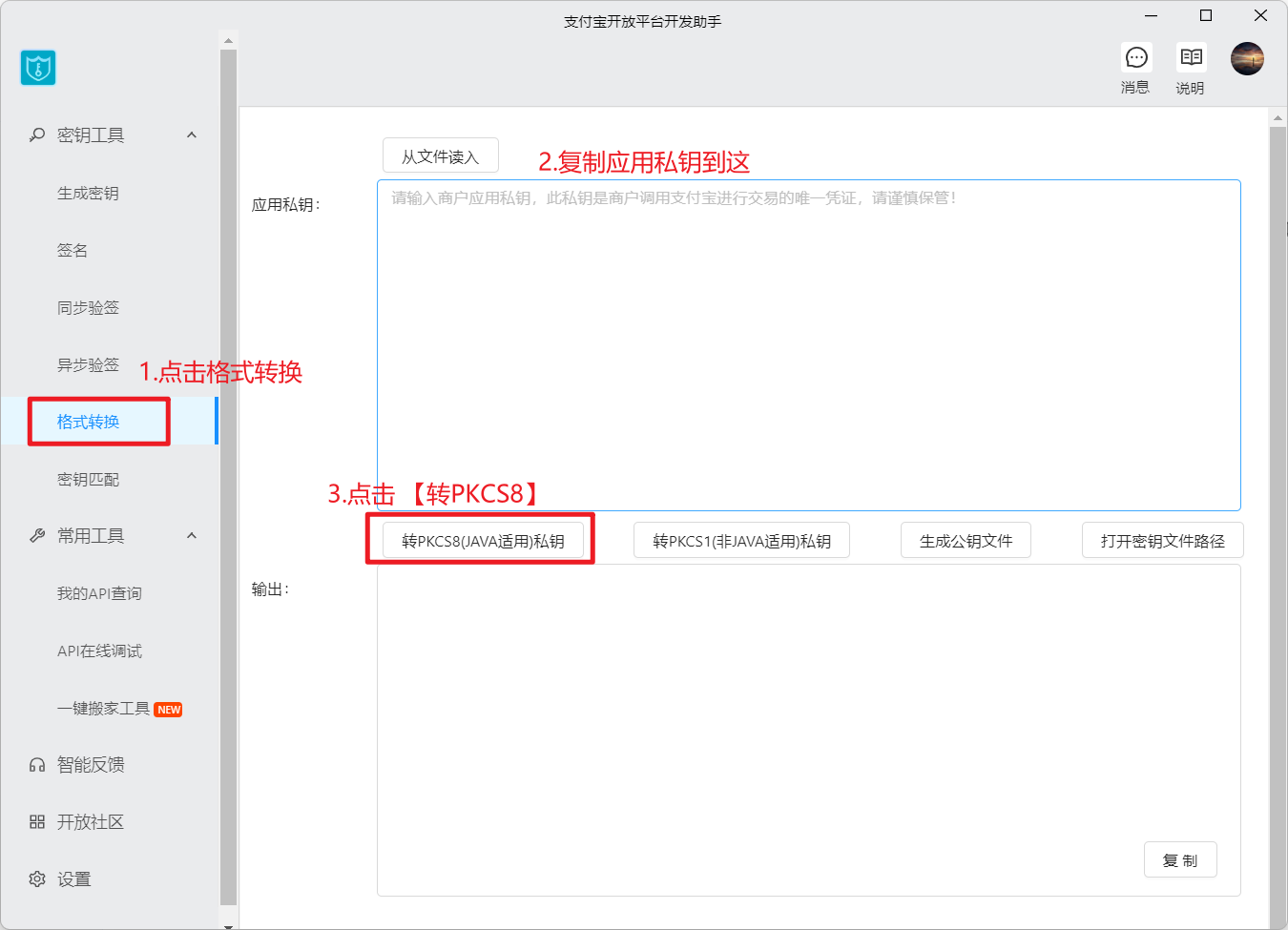Viewport: 1288px width, 930px height.
Task: Click 从文件读入 button
Action: [441, 156]
